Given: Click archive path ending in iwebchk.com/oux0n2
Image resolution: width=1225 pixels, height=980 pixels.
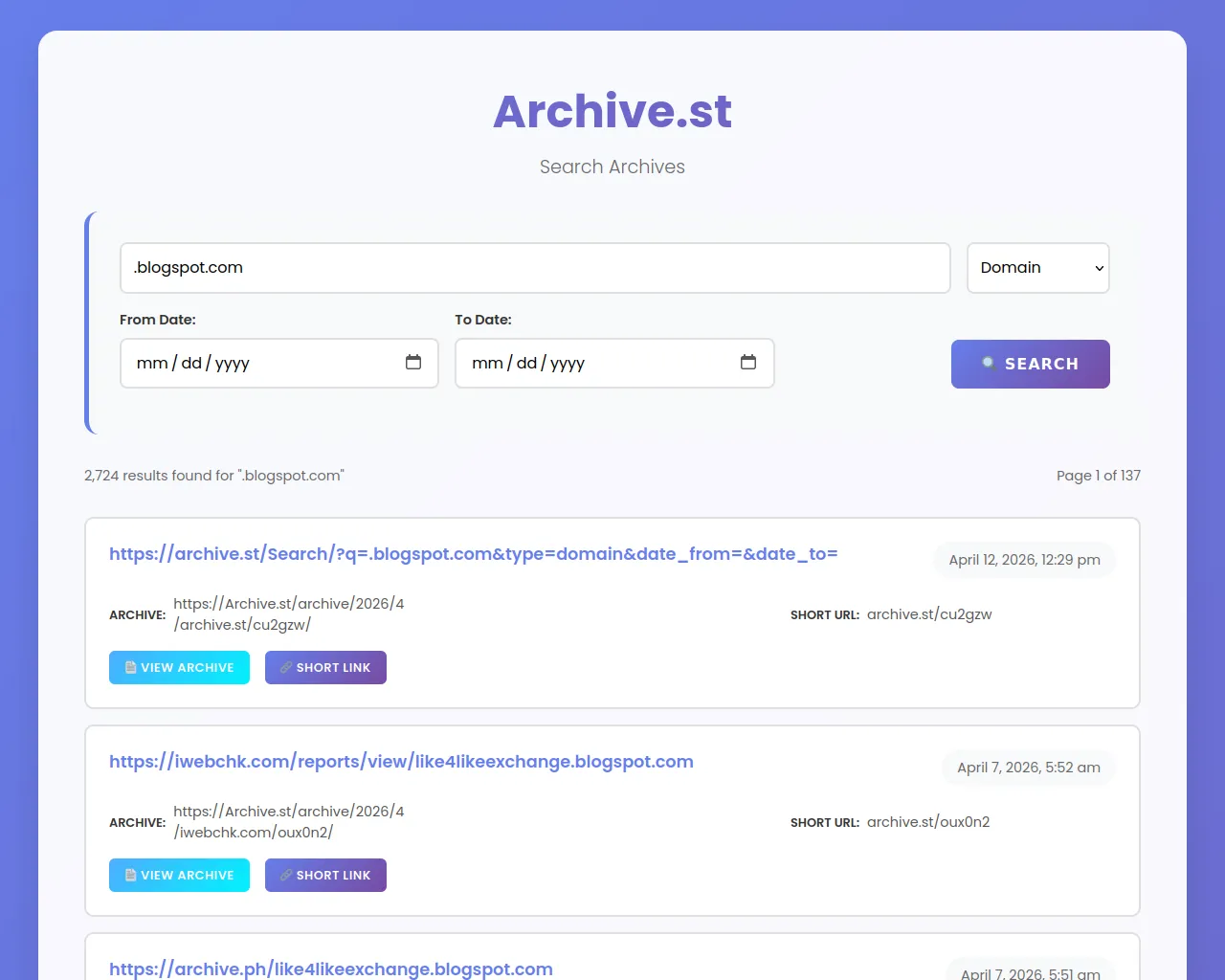Looking at the screenshot, I should point(289,822).
